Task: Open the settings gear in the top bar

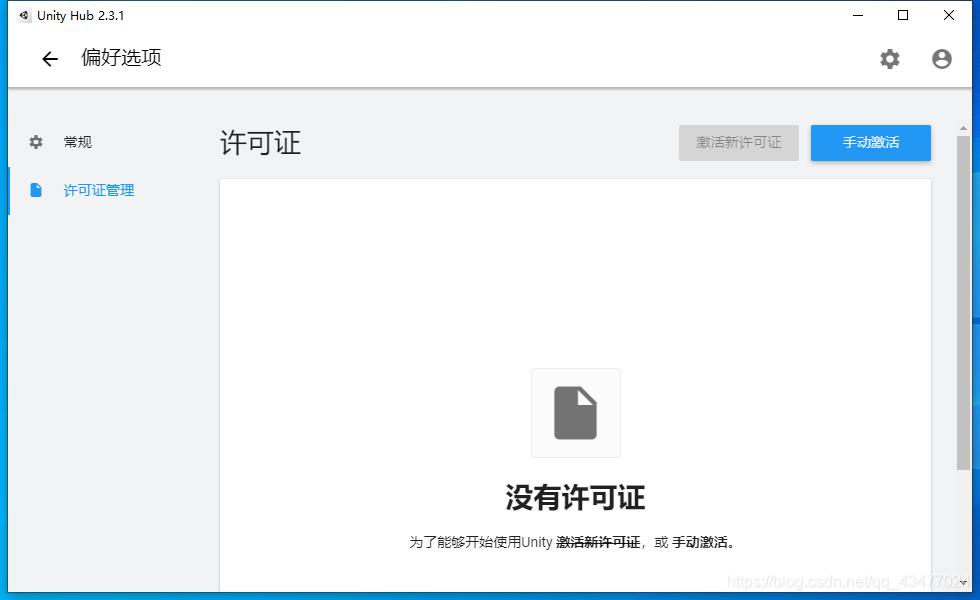Action: pos(890,59)
